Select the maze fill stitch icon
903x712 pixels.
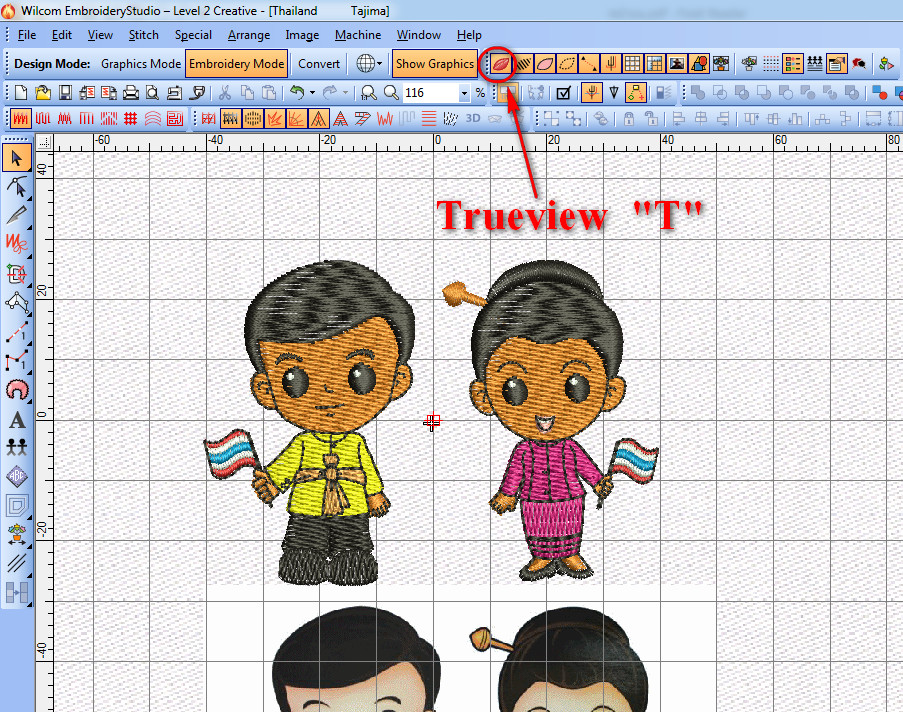point(174,119)
